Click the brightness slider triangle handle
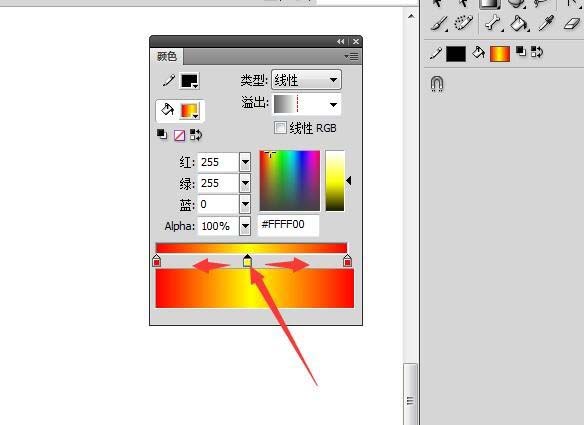This screenshot has height=425, width=584. 349,181
